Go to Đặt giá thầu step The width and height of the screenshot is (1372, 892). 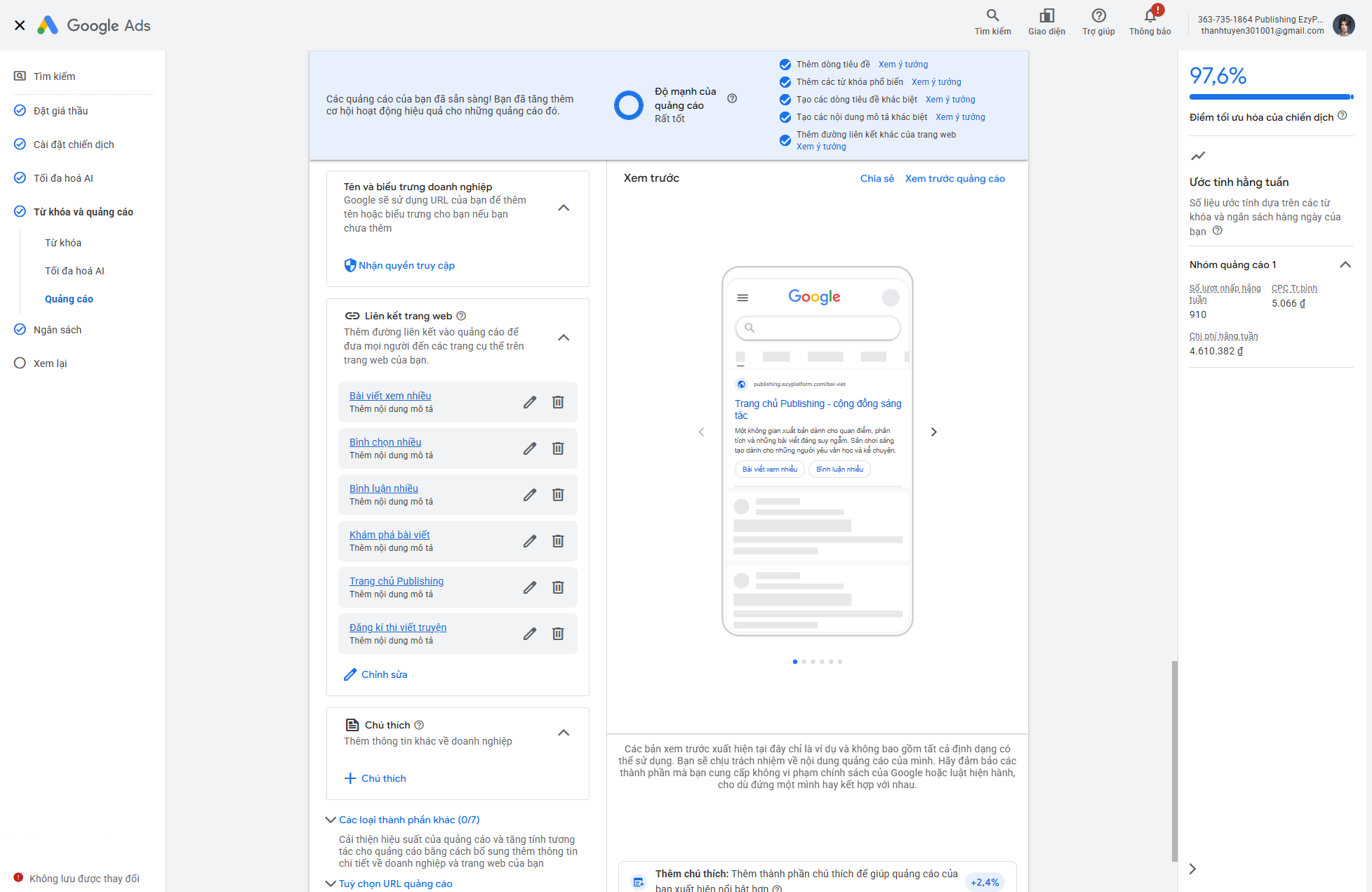pos(60,111)
